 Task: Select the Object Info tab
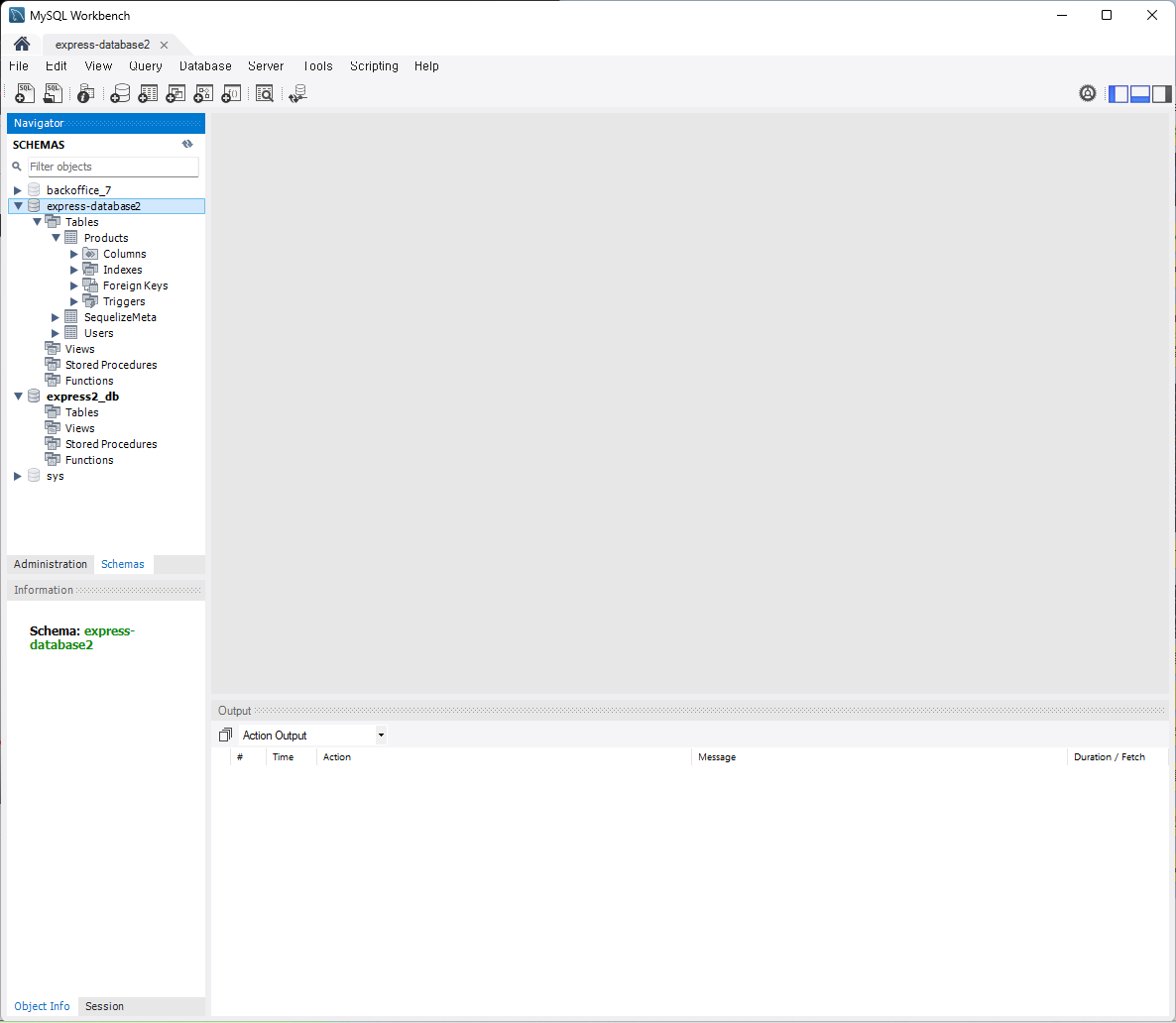pos(42,1006)
